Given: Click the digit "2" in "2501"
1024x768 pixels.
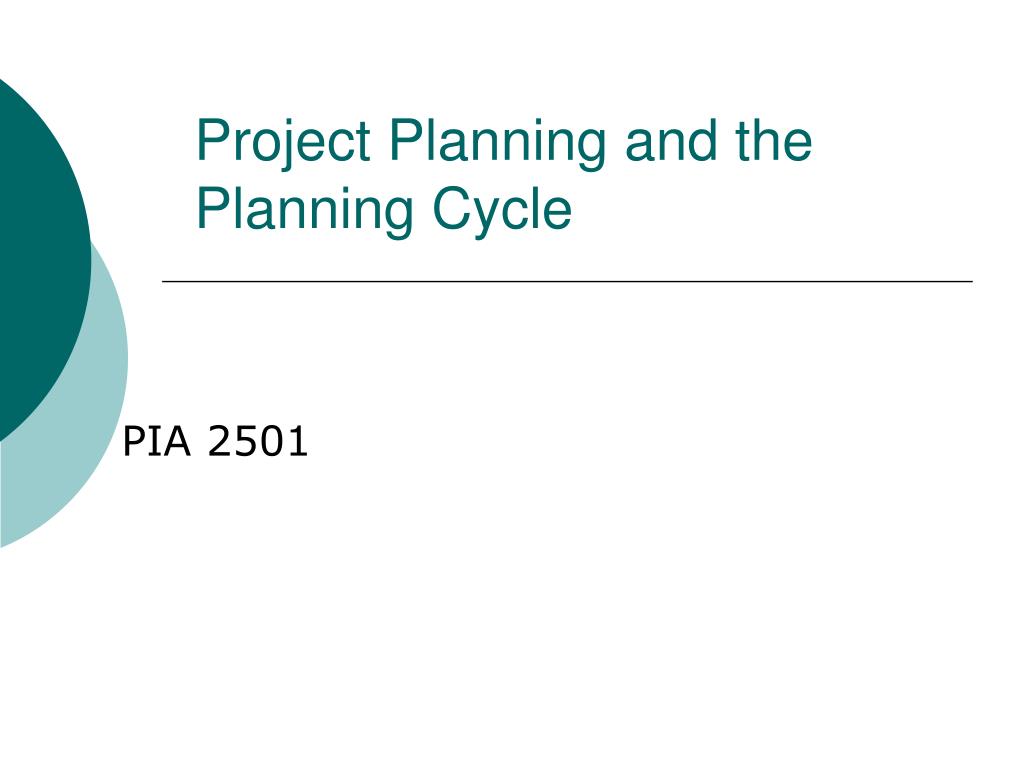Looking at the screenshot, I should tap(220, 441).
